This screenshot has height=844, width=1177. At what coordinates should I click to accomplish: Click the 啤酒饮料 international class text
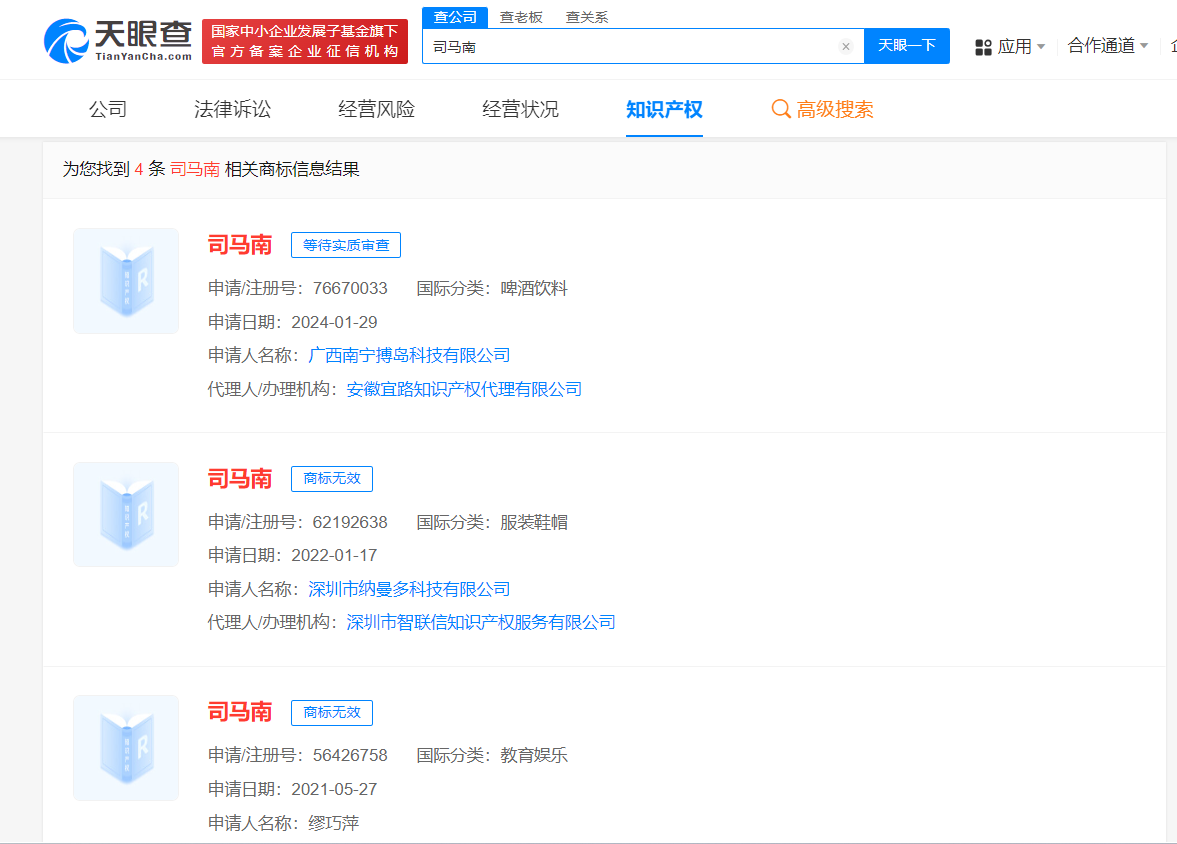tap(534, 288)
